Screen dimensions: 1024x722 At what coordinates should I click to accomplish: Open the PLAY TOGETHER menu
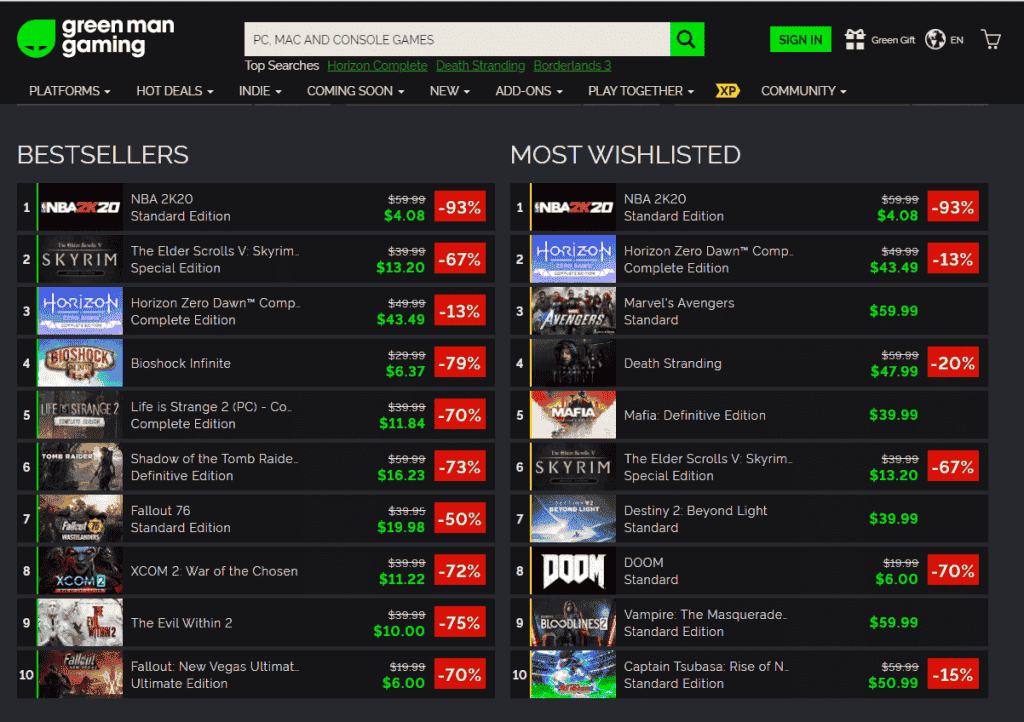pyautogui.click(x=635, y=91)
